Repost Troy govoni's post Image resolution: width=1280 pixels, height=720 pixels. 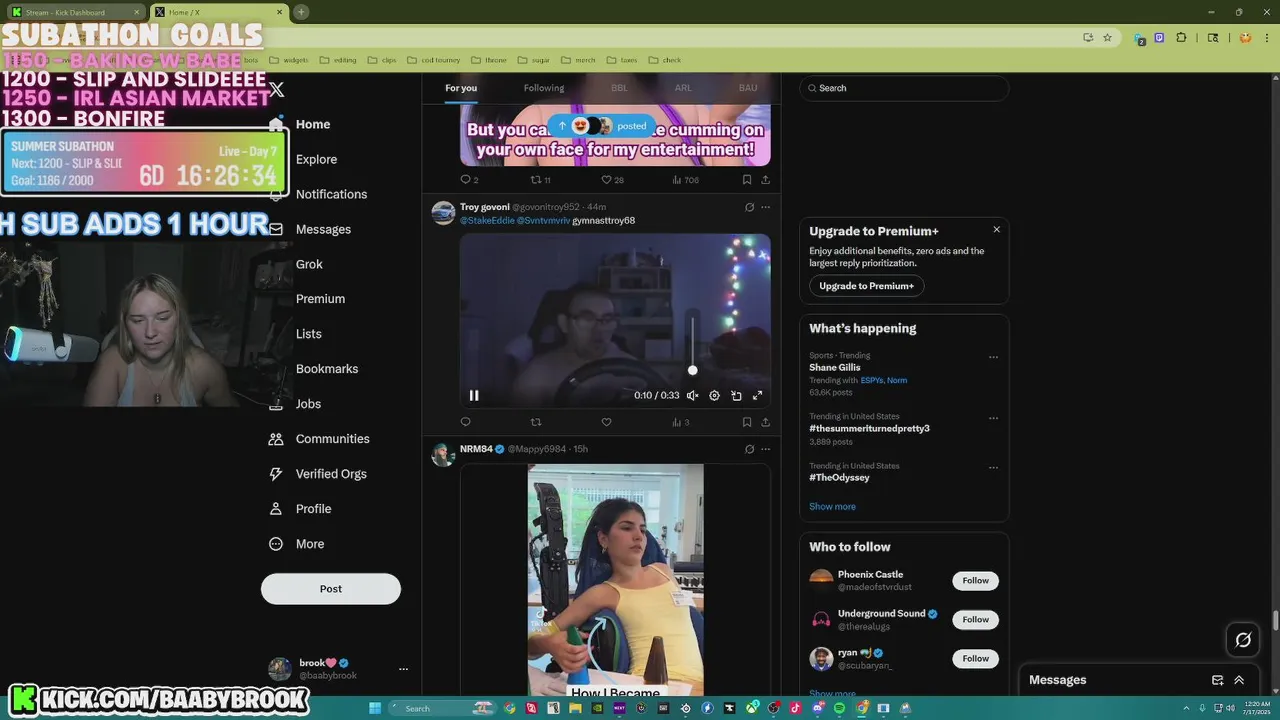(536, 422)
